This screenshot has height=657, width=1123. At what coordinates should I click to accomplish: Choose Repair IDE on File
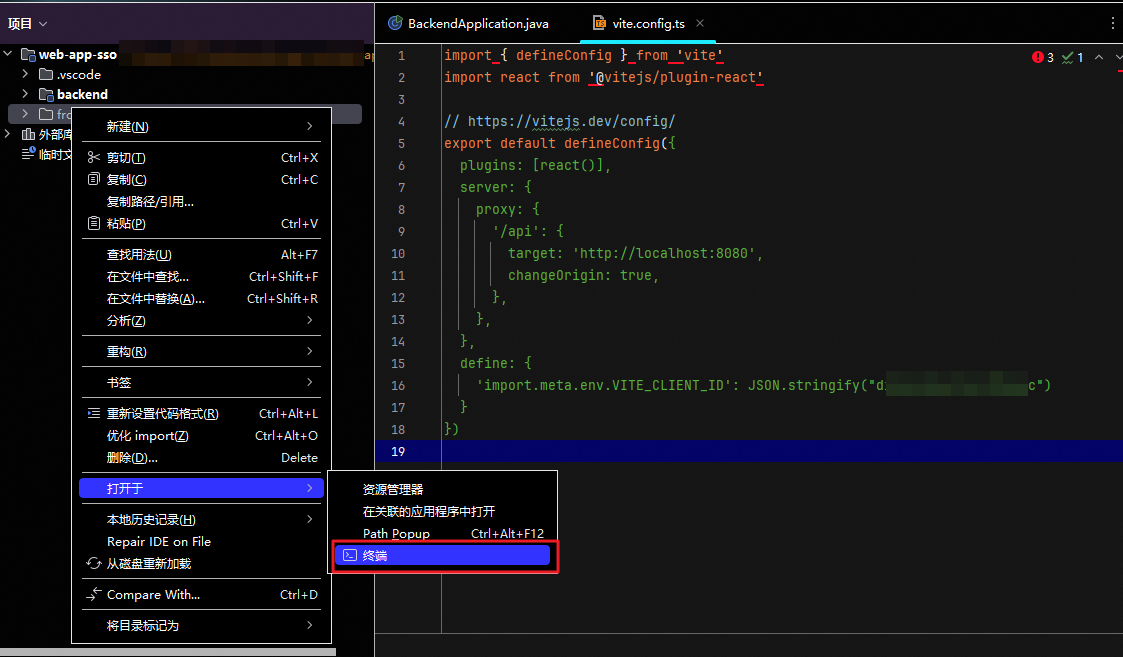pyautogui.click(x=201, y=542)
